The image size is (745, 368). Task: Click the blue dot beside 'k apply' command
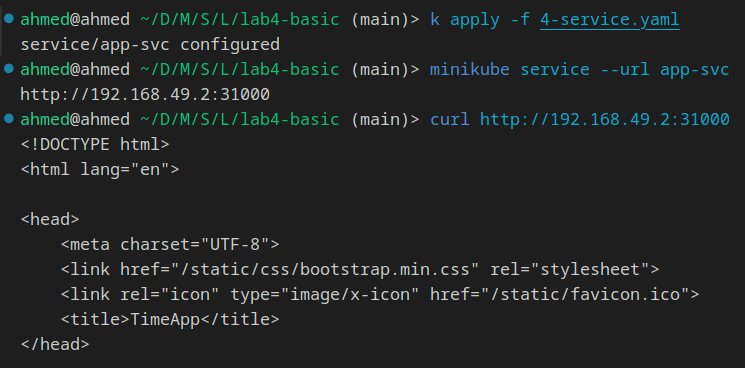[9, 19]
